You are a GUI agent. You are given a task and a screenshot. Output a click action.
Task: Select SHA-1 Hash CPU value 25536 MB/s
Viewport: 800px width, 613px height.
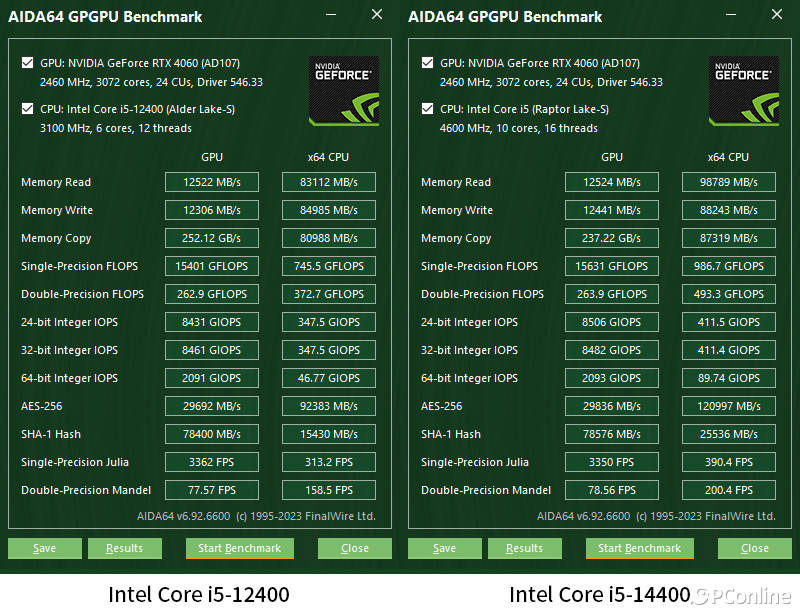[729, 434]
